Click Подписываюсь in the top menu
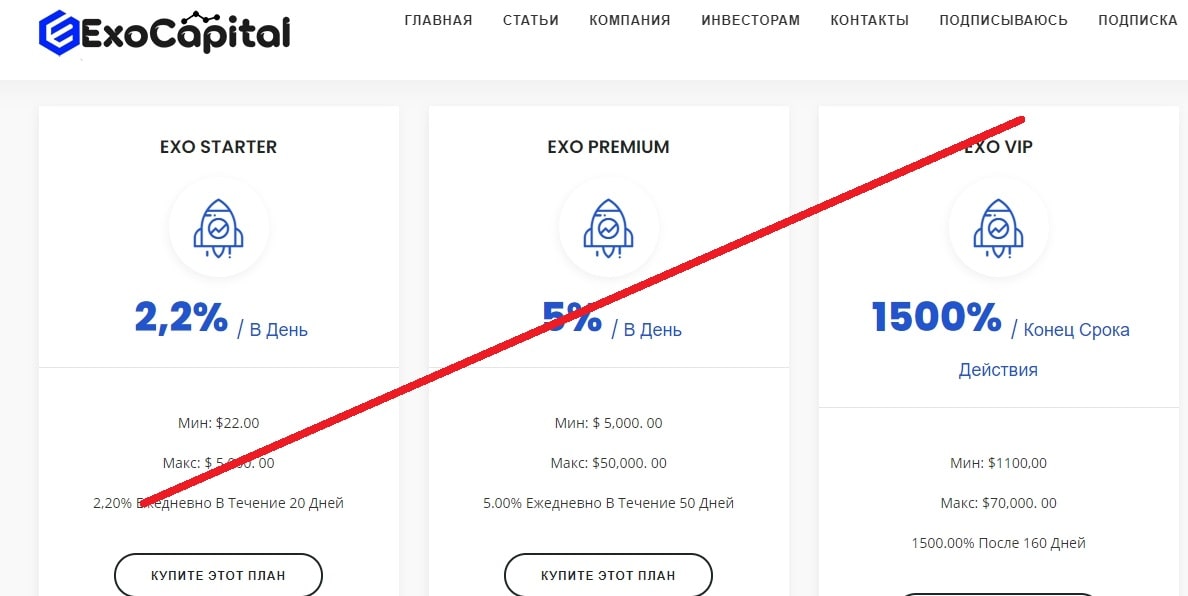The width and height of the screenshot is (1188, 596). (x=1003, y=20)
